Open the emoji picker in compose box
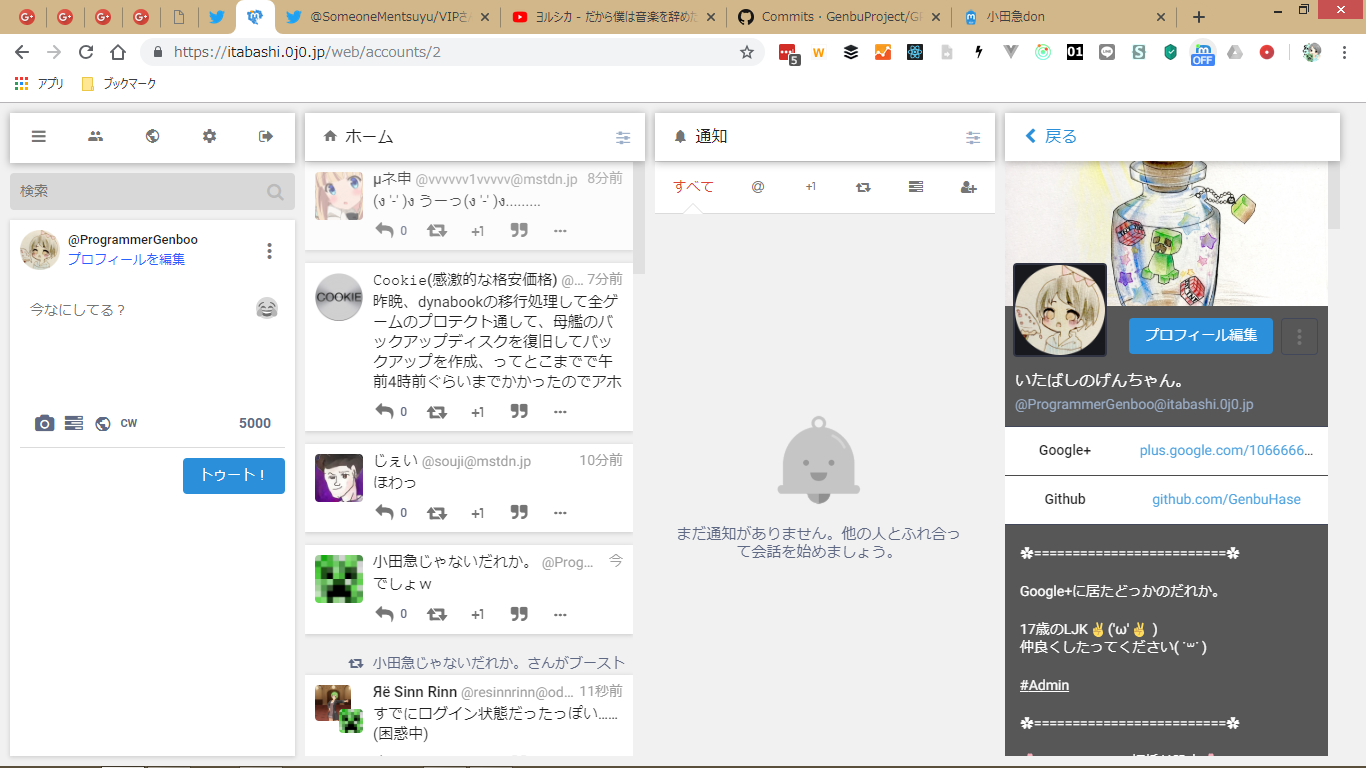Screen dimensions: 1366x768 [x=266, y=309]
